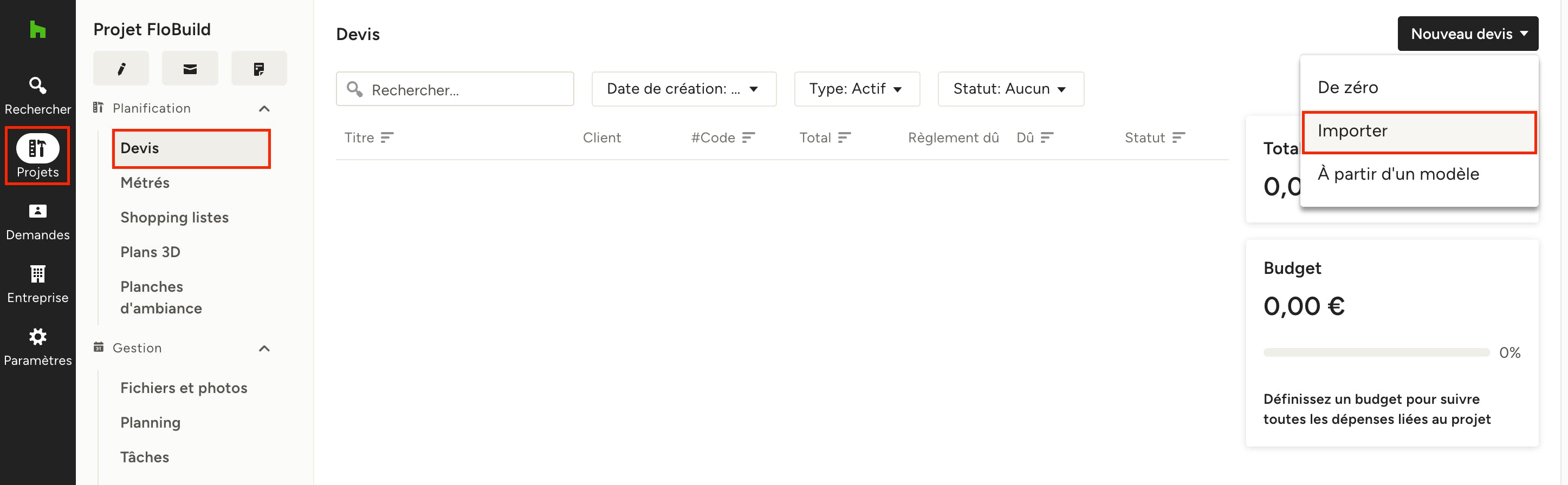
Task: Sort table by Titre column
Action: tap(369, 138)
